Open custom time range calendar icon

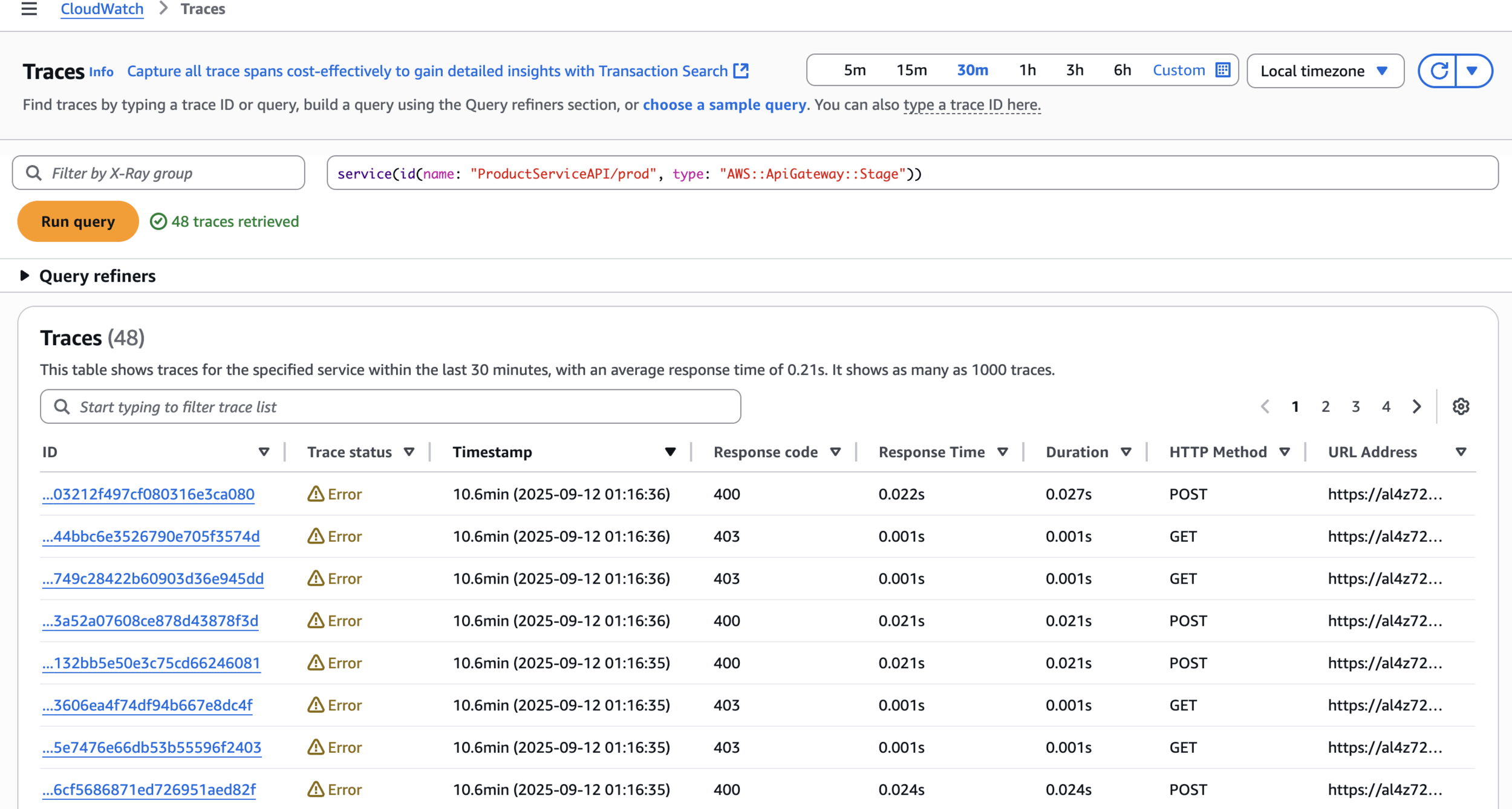pos(1222,70)
